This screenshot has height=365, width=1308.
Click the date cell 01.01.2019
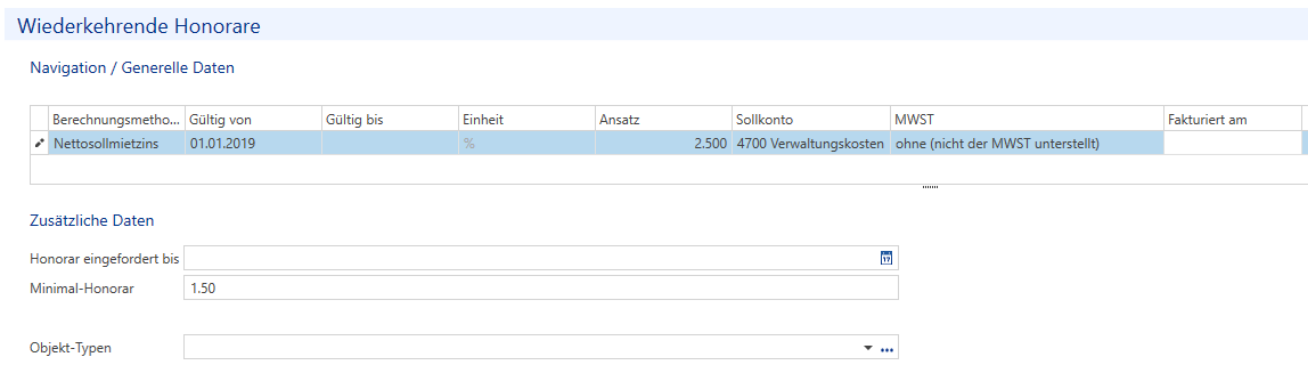[253, 143]
